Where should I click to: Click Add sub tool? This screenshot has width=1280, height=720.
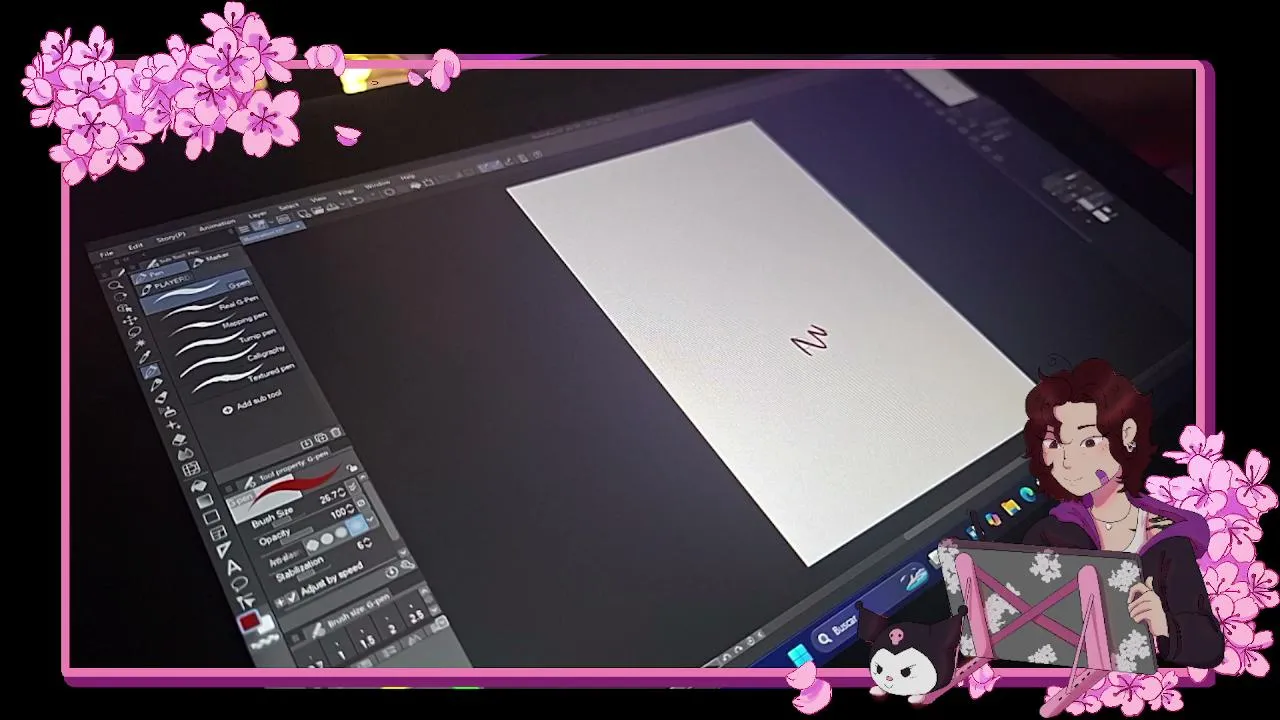252,402
